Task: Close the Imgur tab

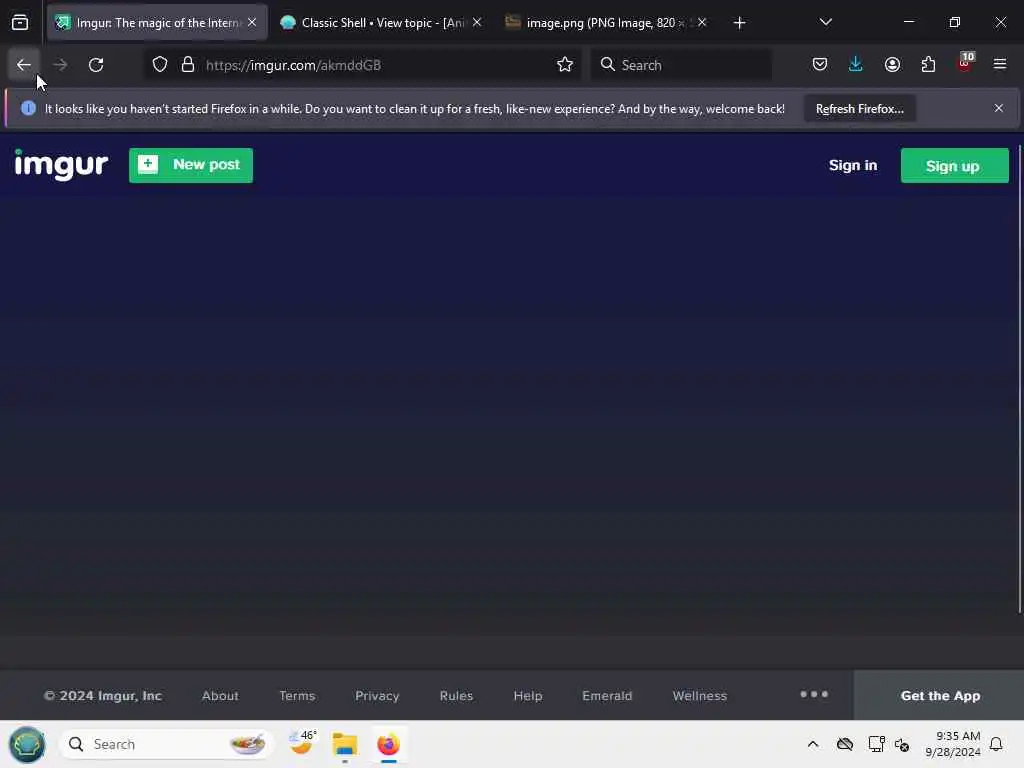Action: 252,23
